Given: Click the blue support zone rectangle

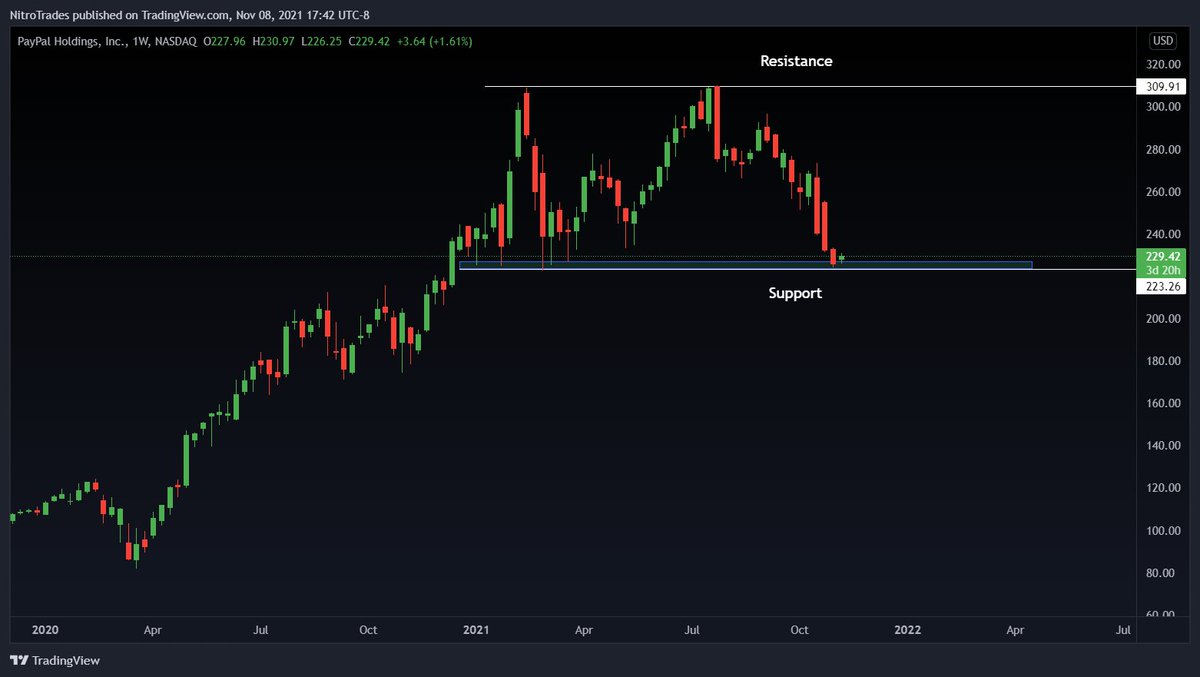Looking at the screenshot, I should click(x=745, y=265).
